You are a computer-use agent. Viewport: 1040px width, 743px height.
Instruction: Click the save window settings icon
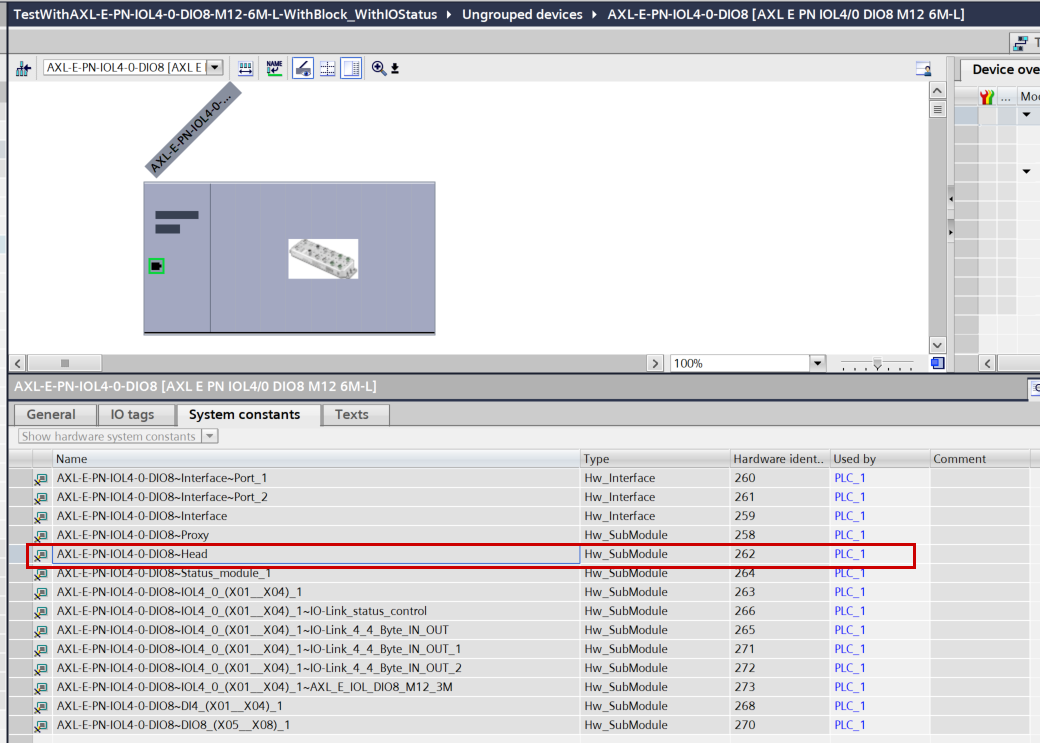(x=924, y=69)
